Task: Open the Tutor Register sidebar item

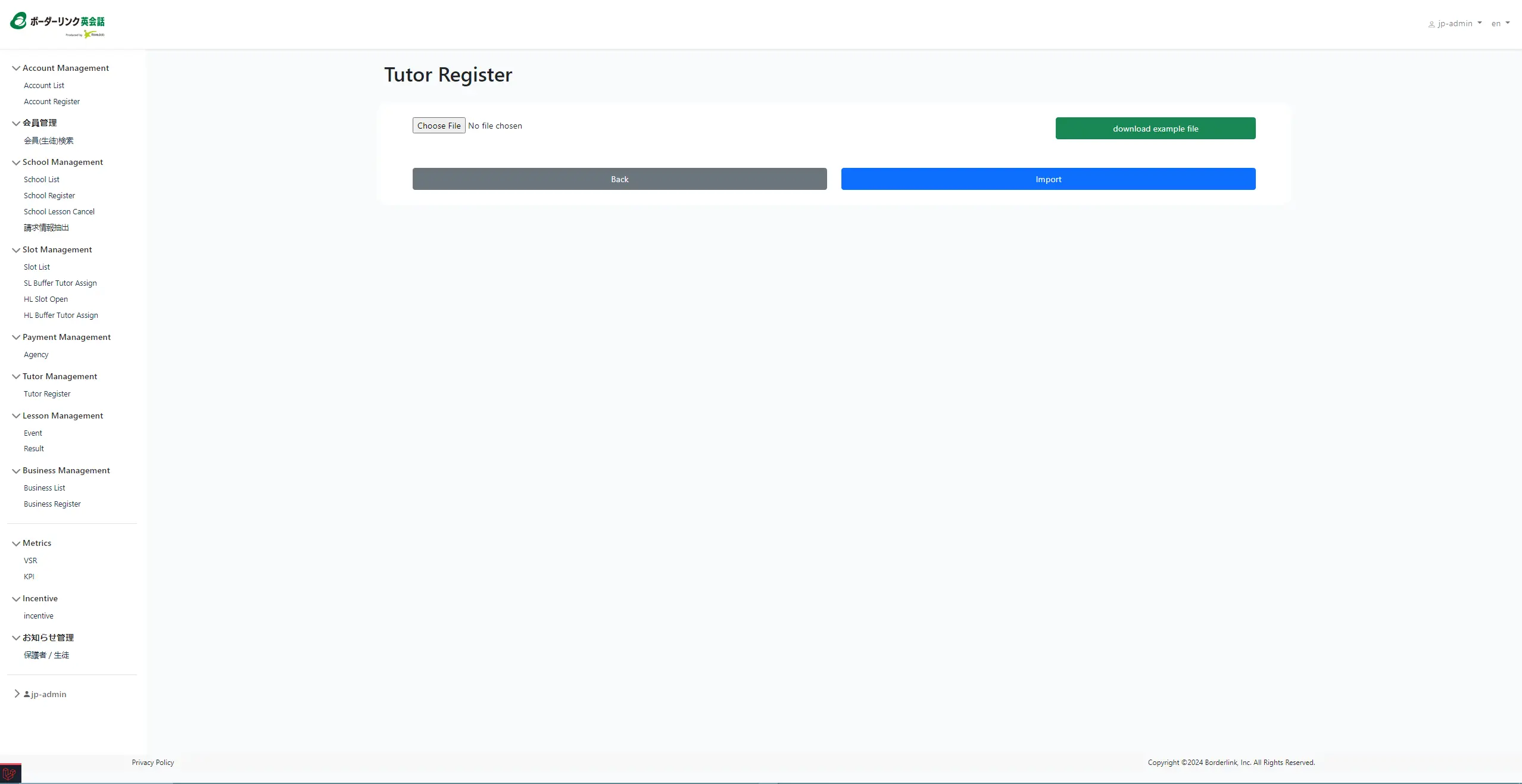Action: (47, 394)
